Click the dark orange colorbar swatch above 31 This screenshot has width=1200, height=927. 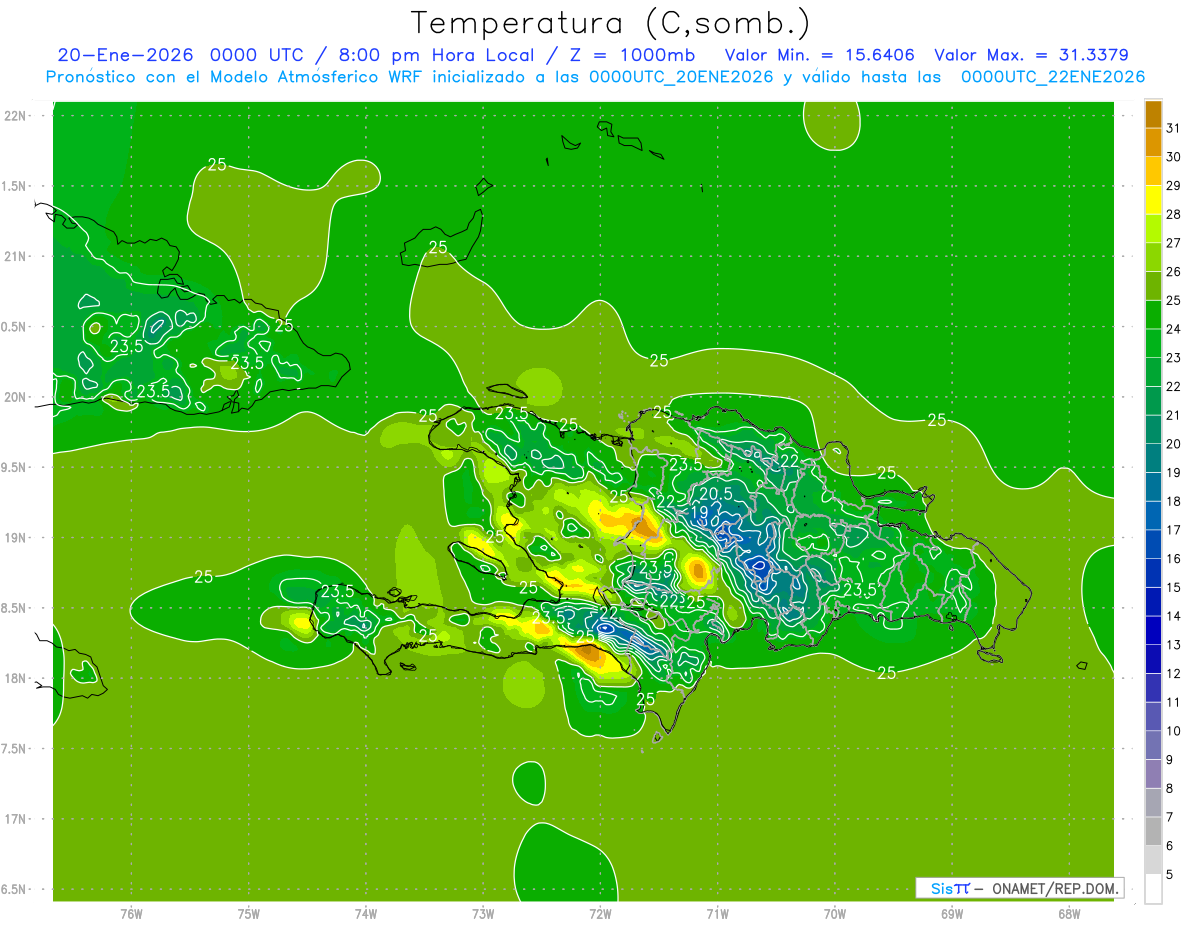click(1153, 114)
